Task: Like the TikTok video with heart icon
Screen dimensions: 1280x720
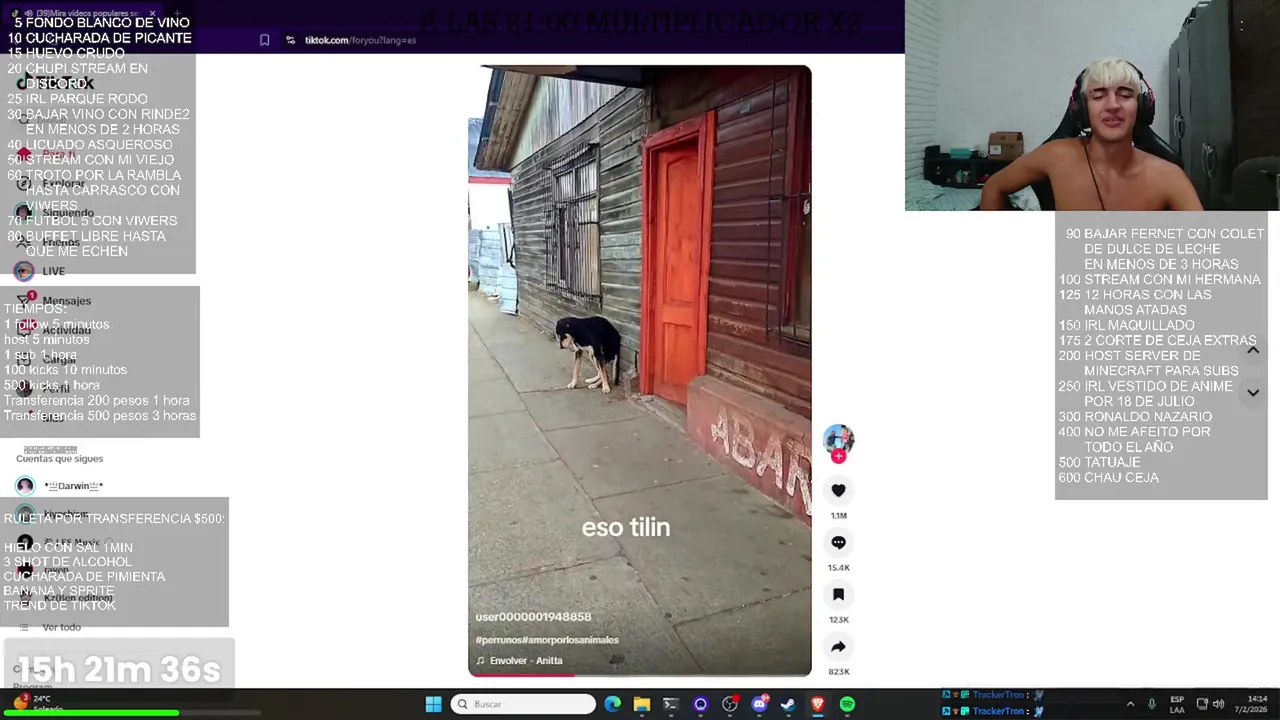Action: 838,490
